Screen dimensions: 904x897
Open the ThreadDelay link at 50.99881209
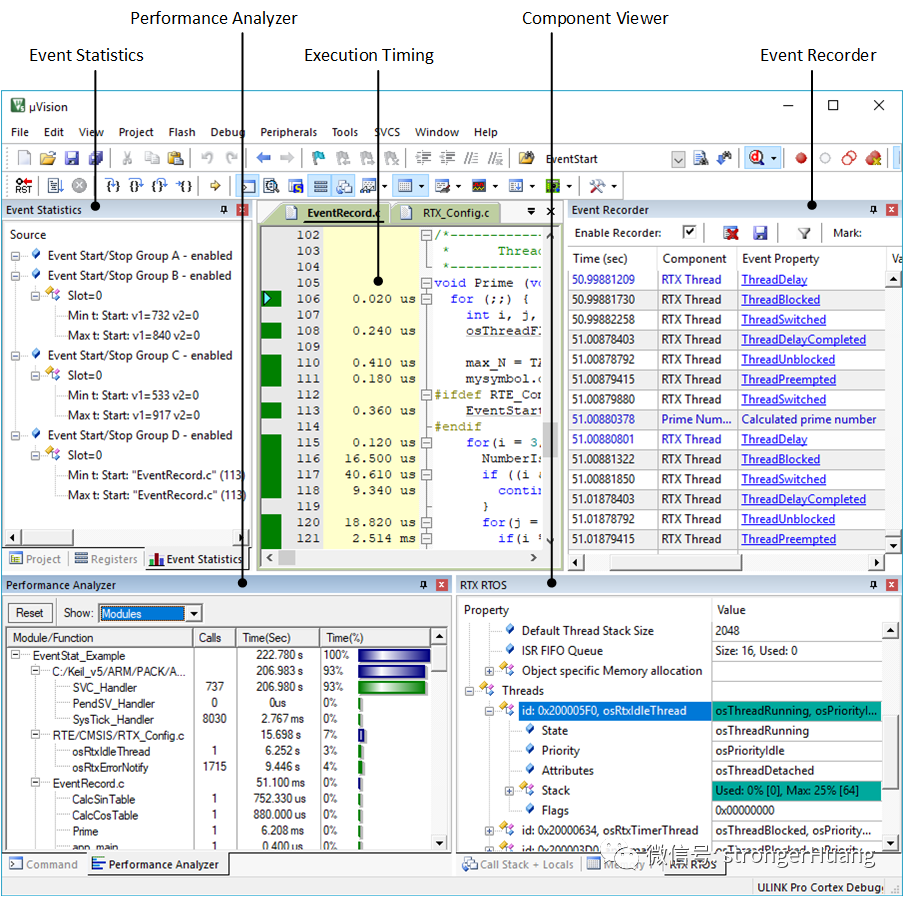[774, 280]
